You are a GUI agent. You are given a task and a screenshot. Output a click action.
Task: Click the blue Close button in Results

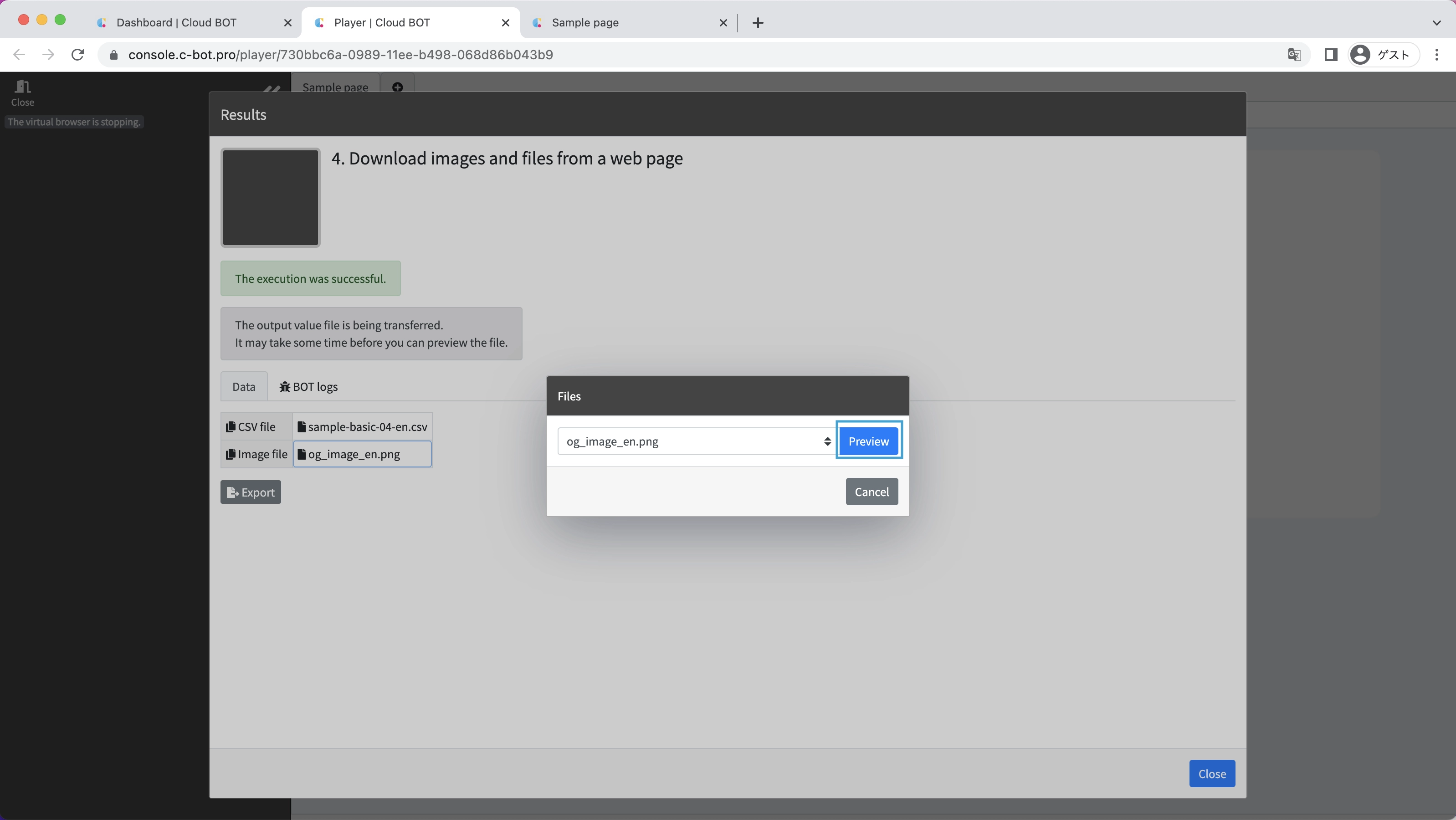(1211, 774)
